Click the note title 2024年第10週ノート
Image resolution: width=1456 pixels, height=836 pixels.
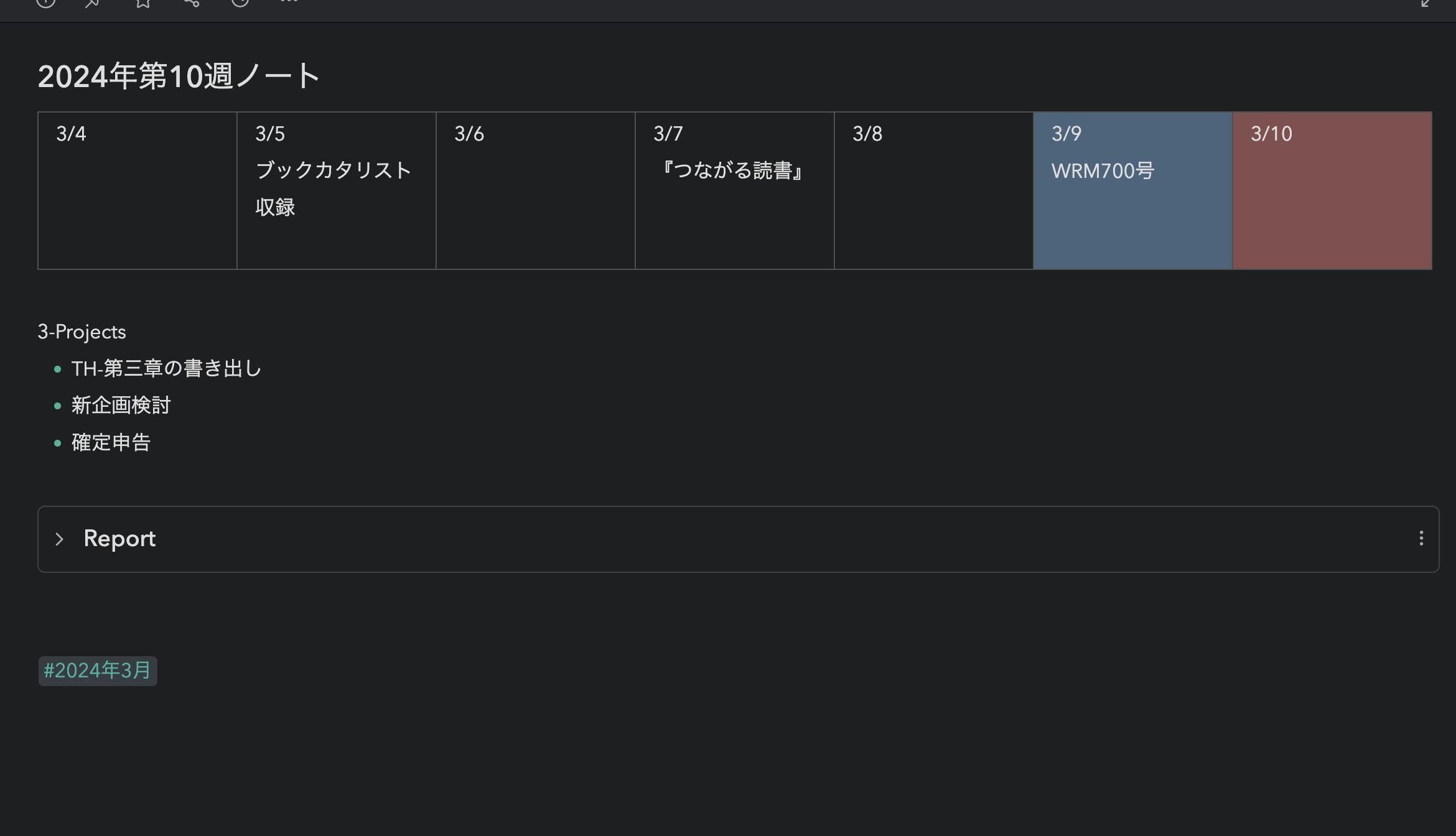pos(179,75)
